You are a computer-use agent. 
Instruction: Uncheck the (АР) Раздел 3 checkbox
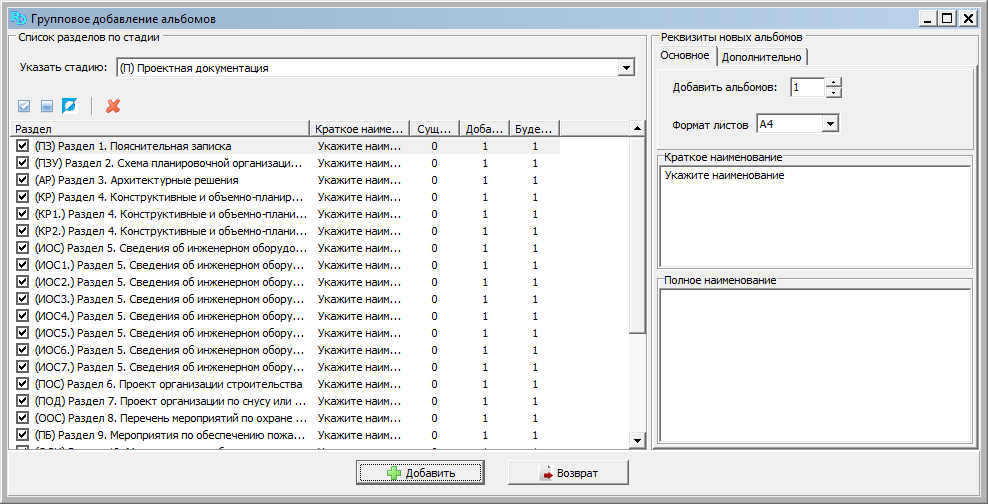[x=23, y=180]
